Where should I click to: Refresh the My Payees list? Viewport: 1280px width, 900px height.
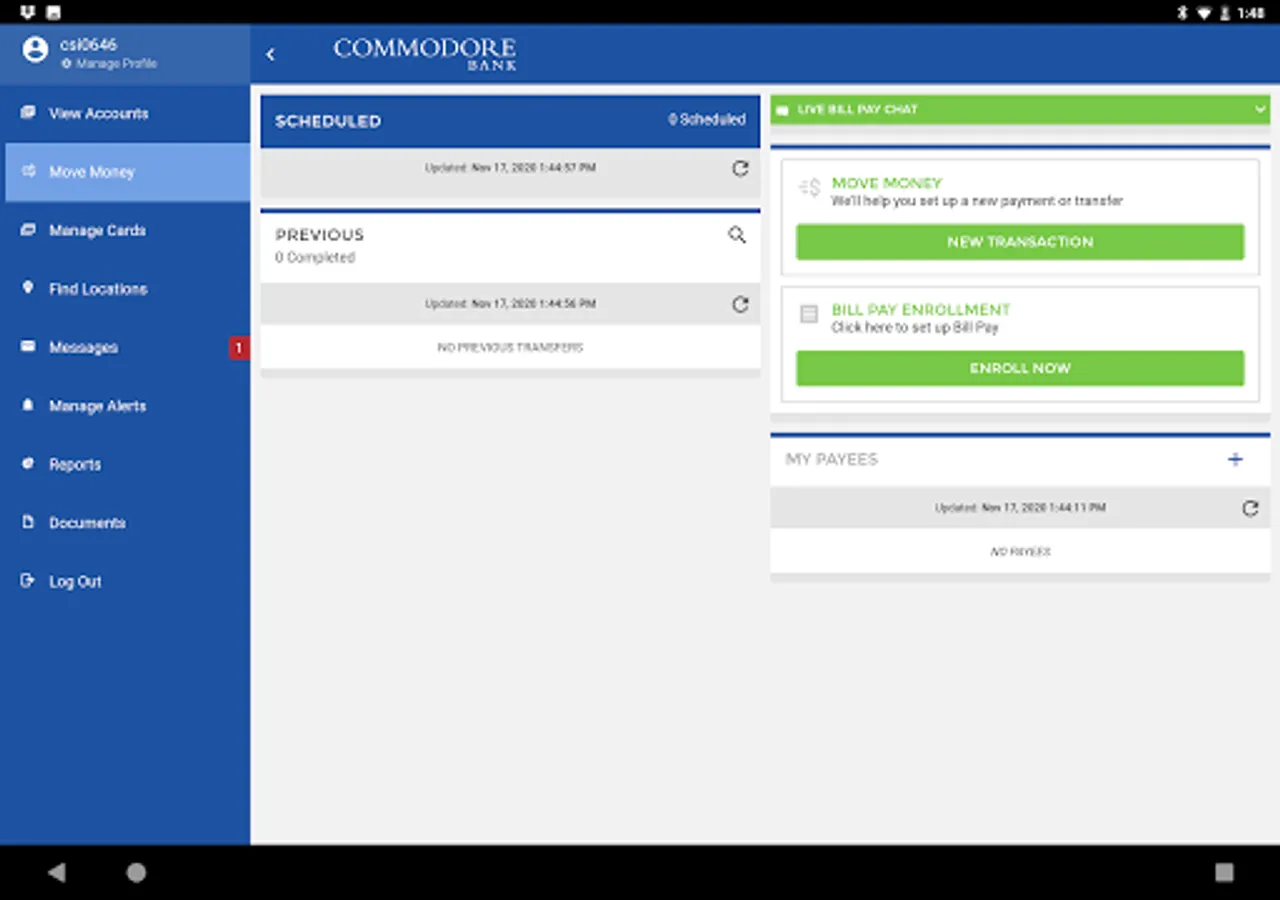(1250, 508)
